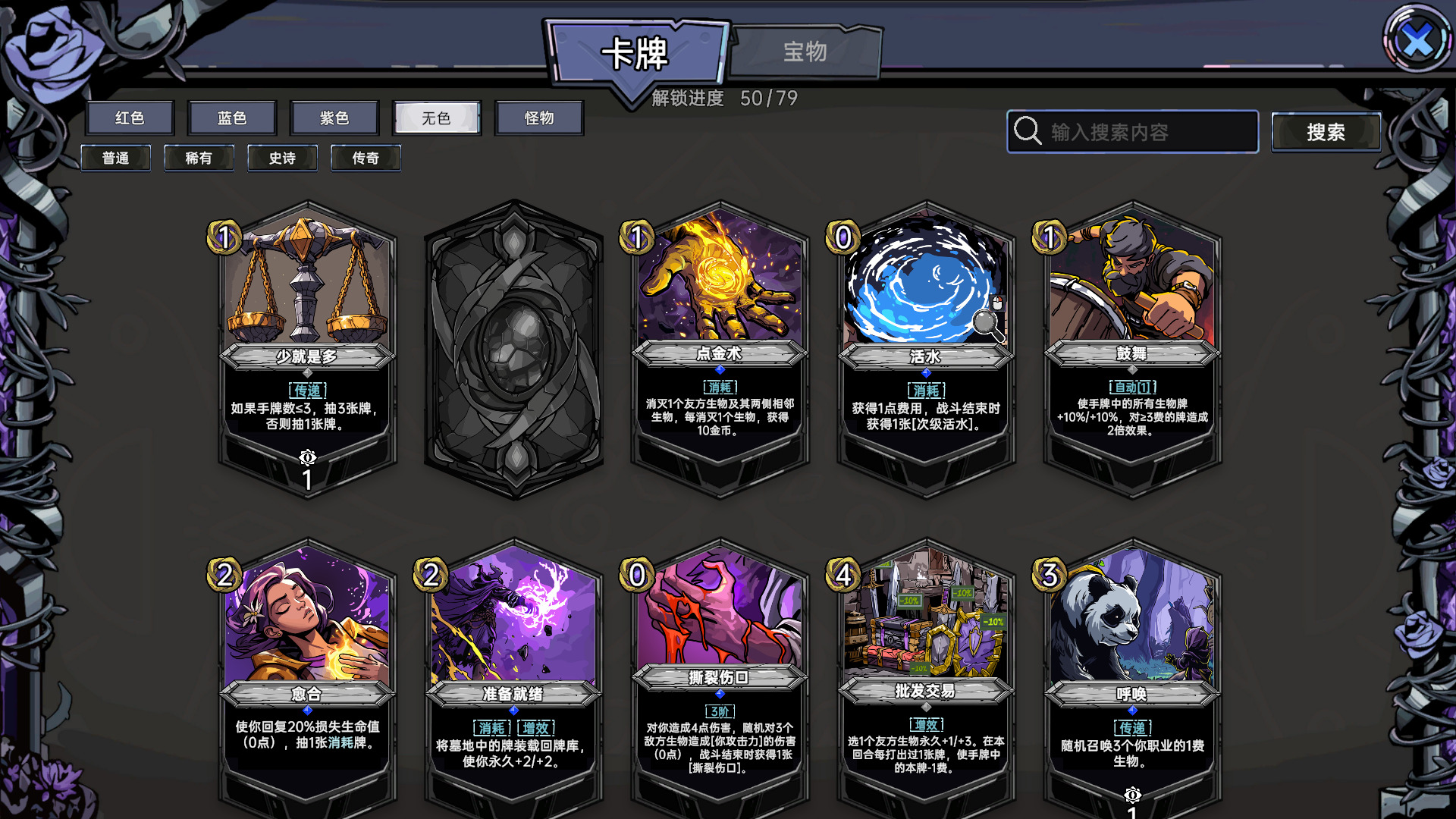This screenshot has height=819, width=1456.
Task: Open the locked card back thumbnail
Action: pos(514,350)
